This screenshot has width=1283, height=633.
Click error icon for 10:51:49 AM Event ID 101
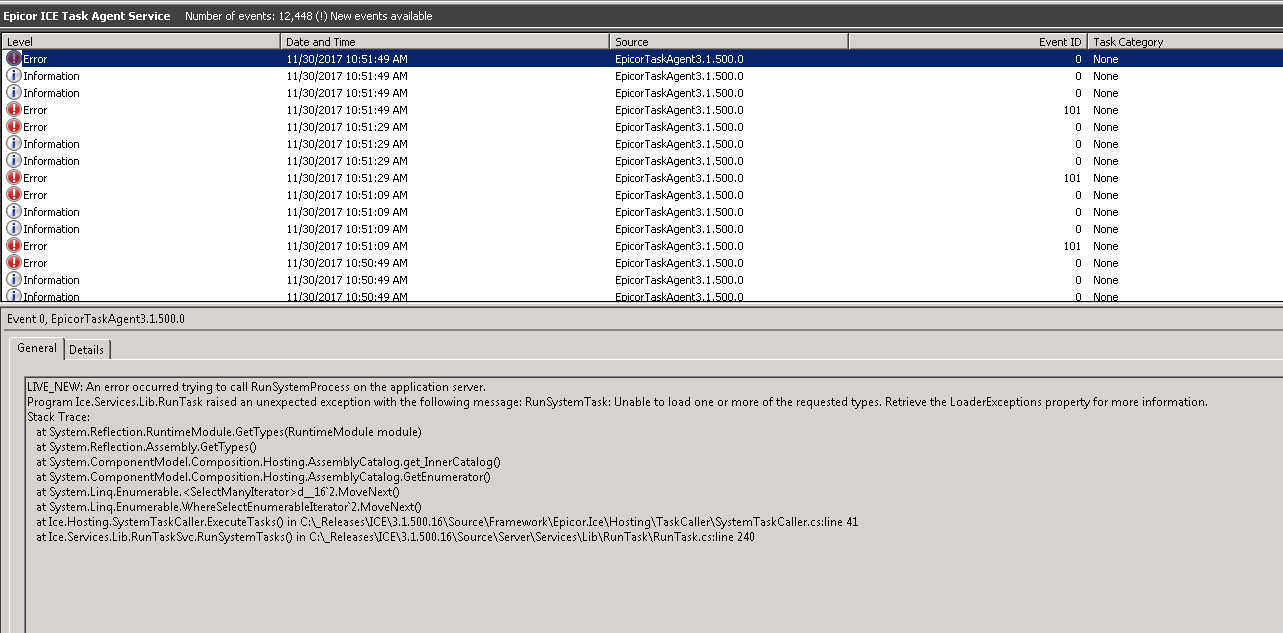[14, 110]
